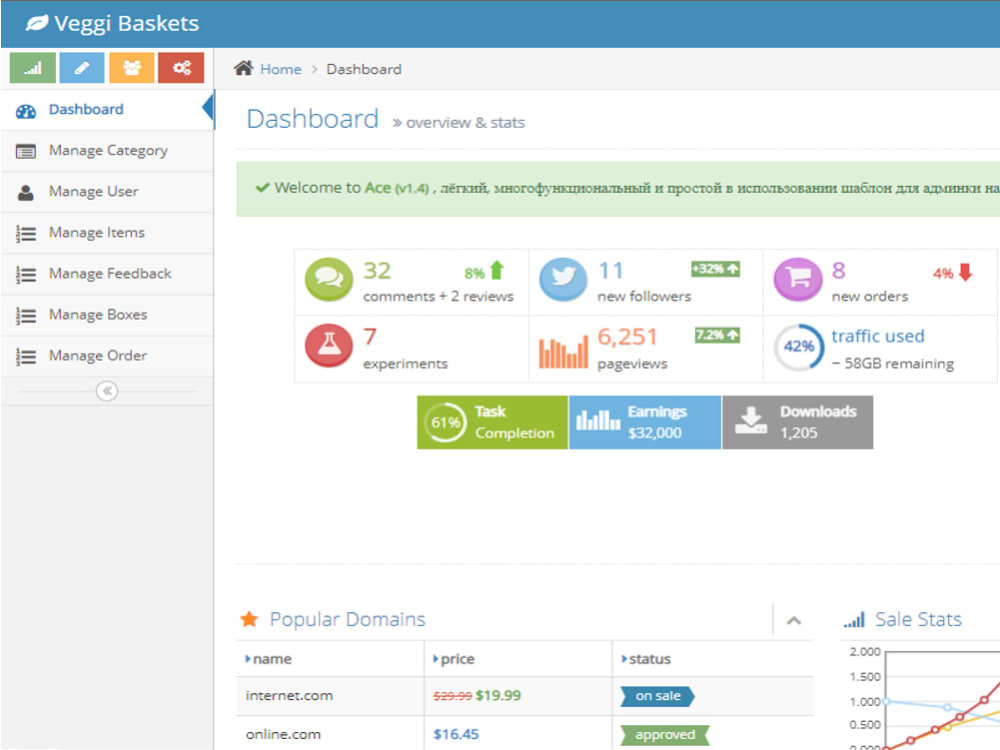Click the Manage Order list icon
The image size is (1000, 750).
click(x=26, y=356)
